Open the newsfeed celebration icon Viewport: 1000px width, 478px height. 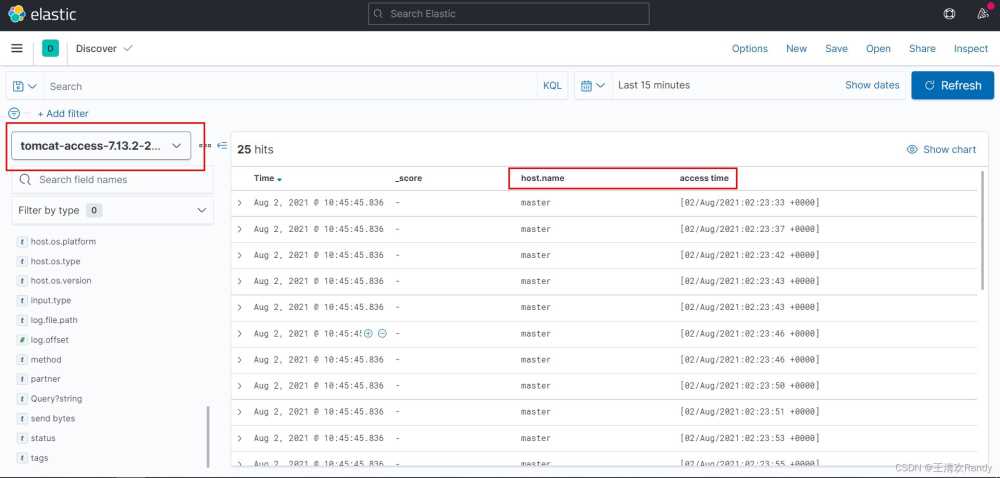click(x=982, y=14)
